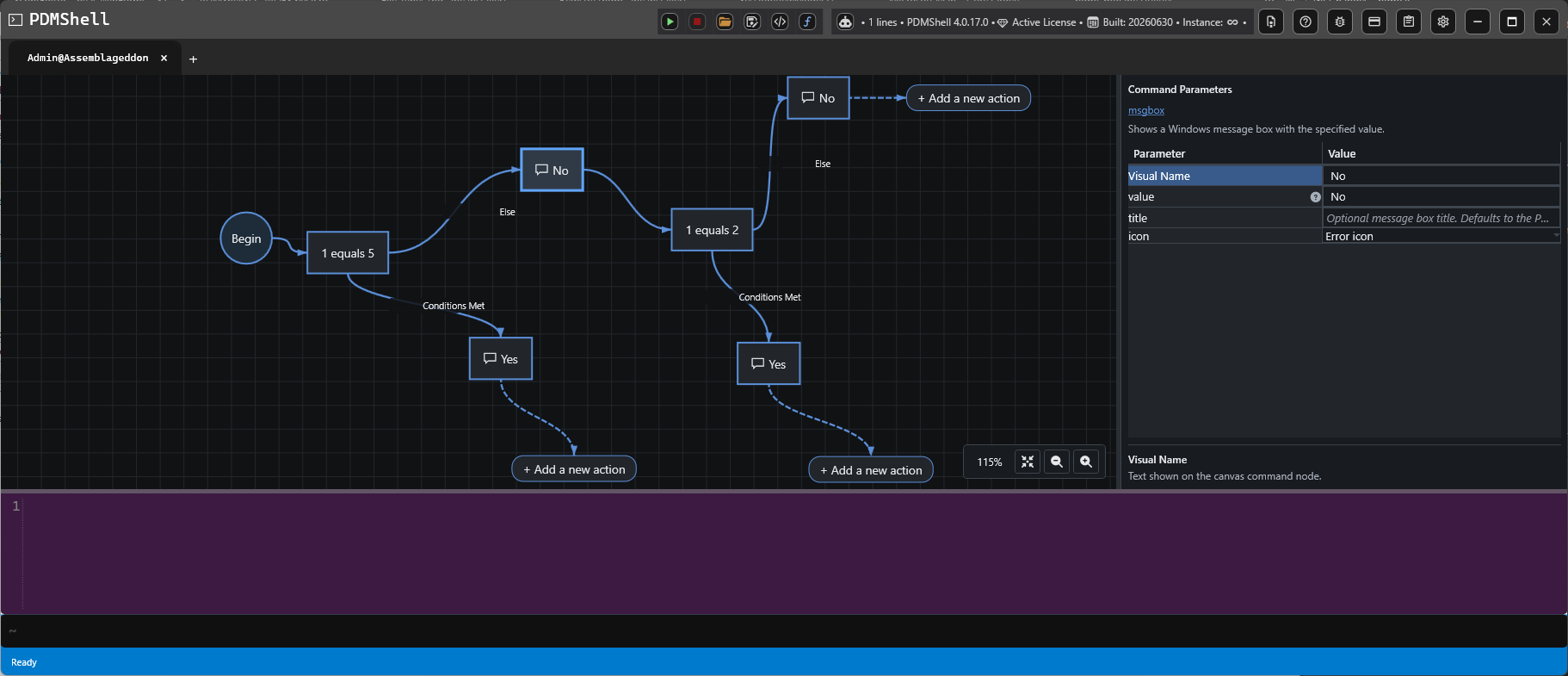The image size is (1568, 676).
Task: Click Add a new action below right Yes node
Action: 871,470
